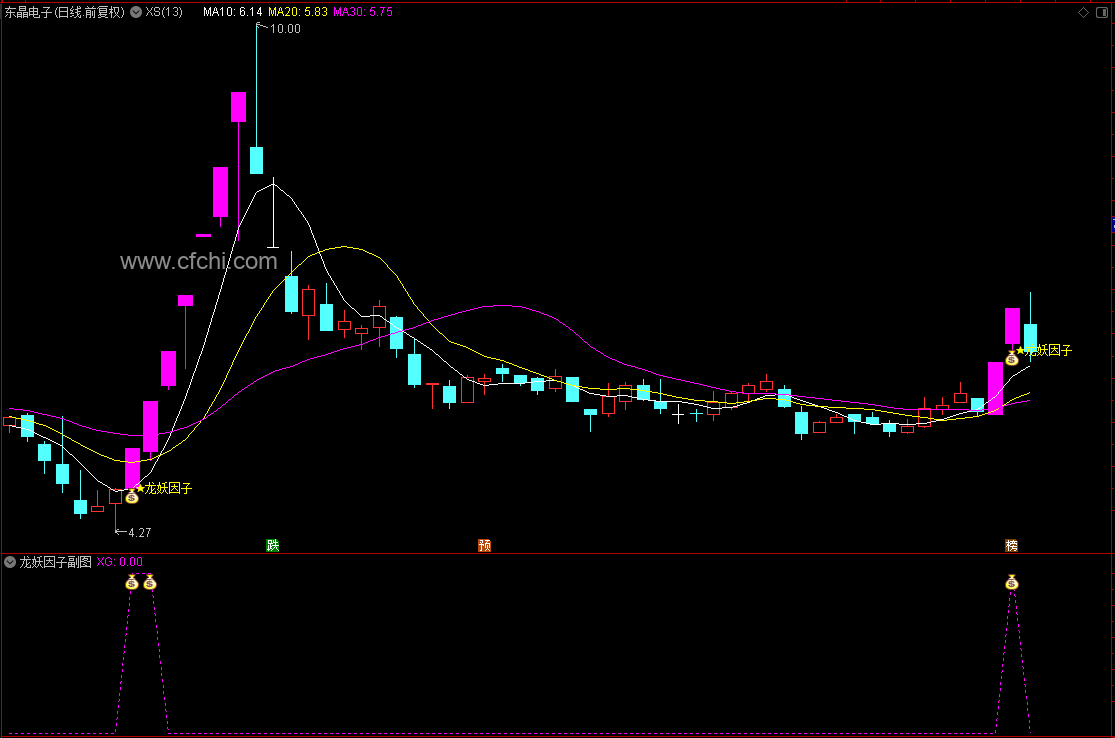Click the diamond icon at top right
The height and width of the screenshot is (738, 1115).
click(1084, 12)
